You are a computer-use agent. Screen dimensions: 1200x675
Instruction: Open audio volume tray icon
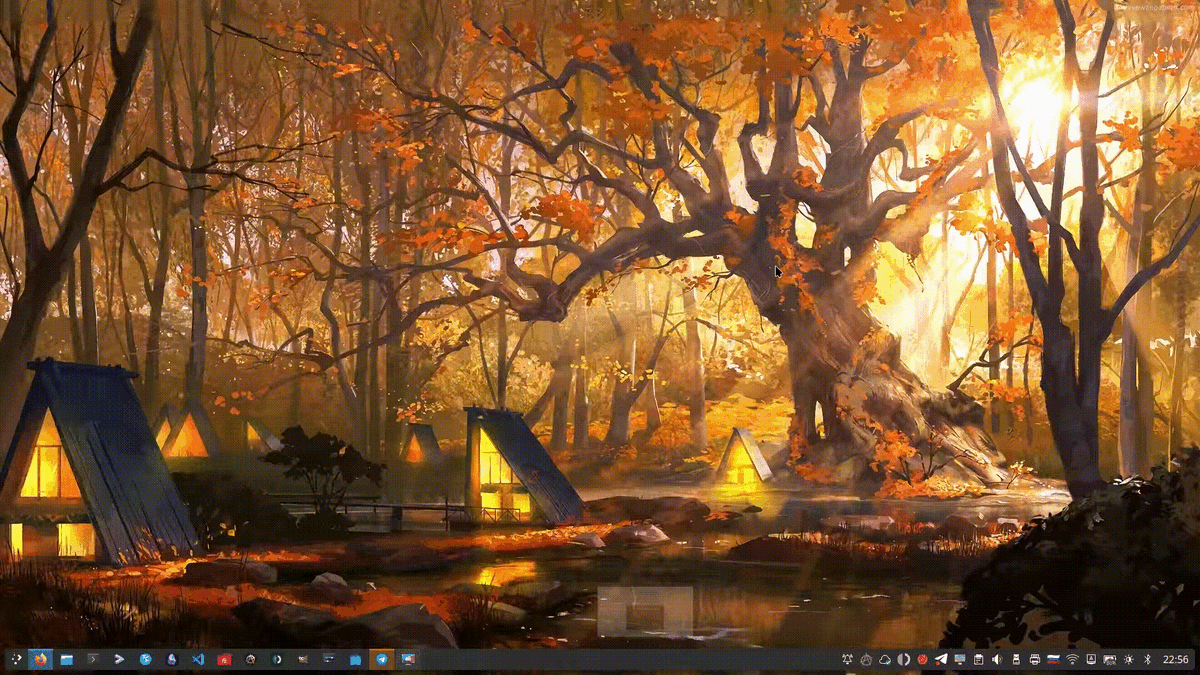(x=997, y=659)
